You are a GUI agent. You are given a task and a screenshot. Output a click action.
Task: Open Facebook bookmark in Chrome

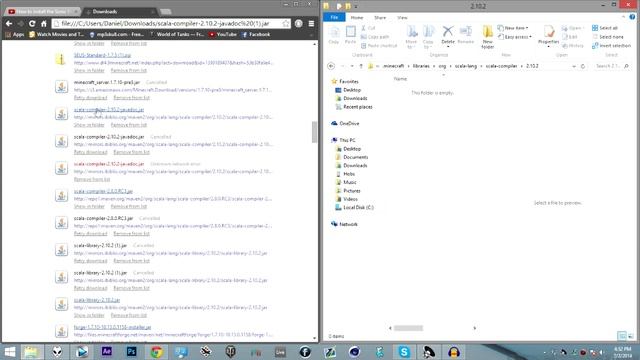coord(256,34)
